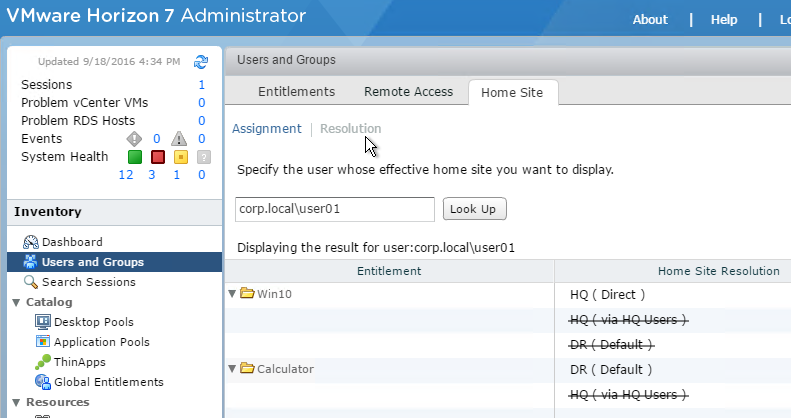Select Application Pools under Catalog
791x418 pixels.
pos(101,342)
